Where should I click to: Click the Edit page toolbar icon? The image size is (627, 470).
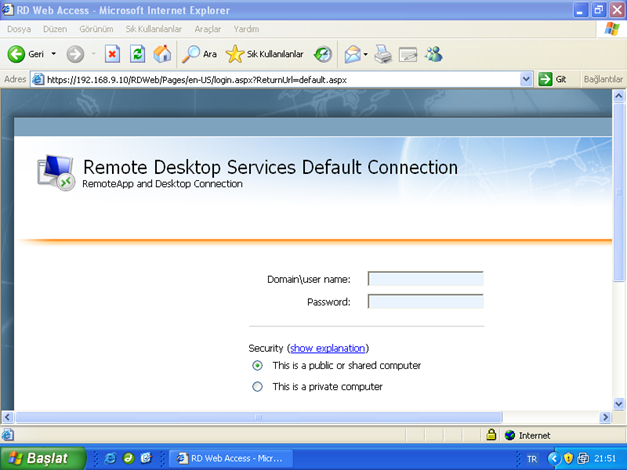(x=408, y=54)
